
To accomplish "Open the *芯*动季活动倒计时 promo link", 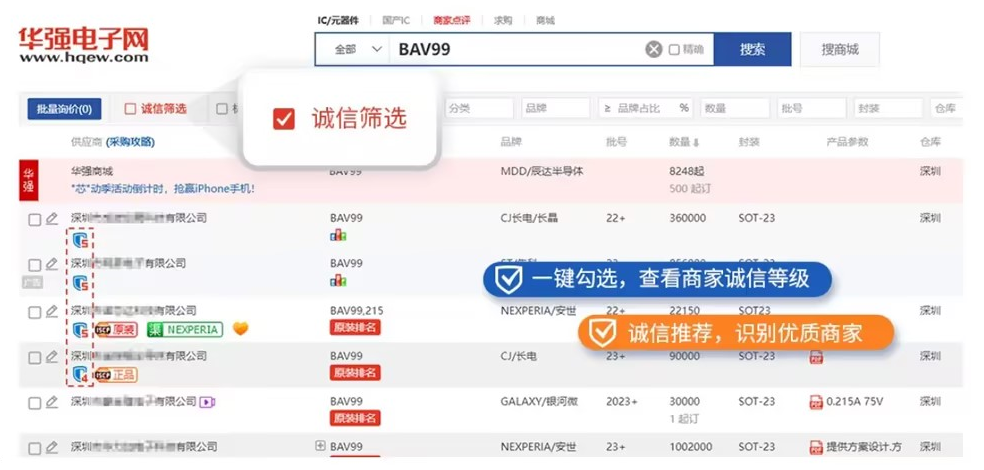I will [x=163, y=188].
